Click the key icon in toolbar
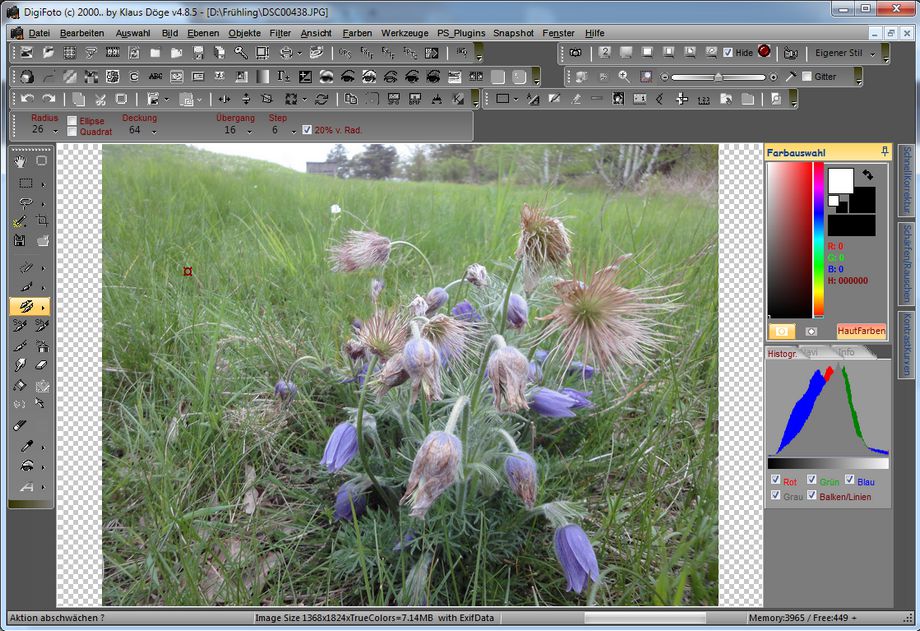 240,52
